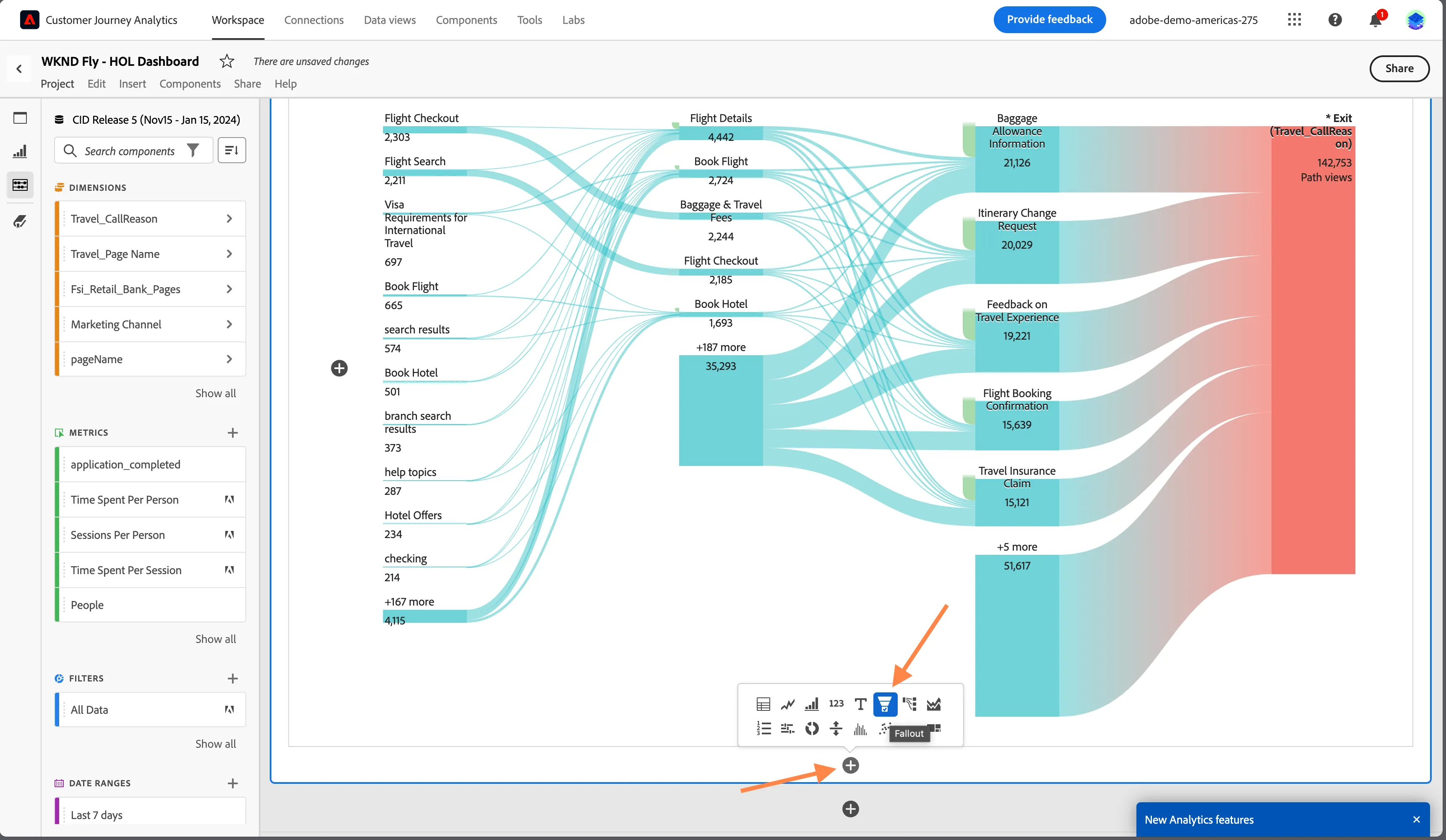Open the help question mark icon
The width and height of the screenshot is (1446, 840).
click(1335, 20)
